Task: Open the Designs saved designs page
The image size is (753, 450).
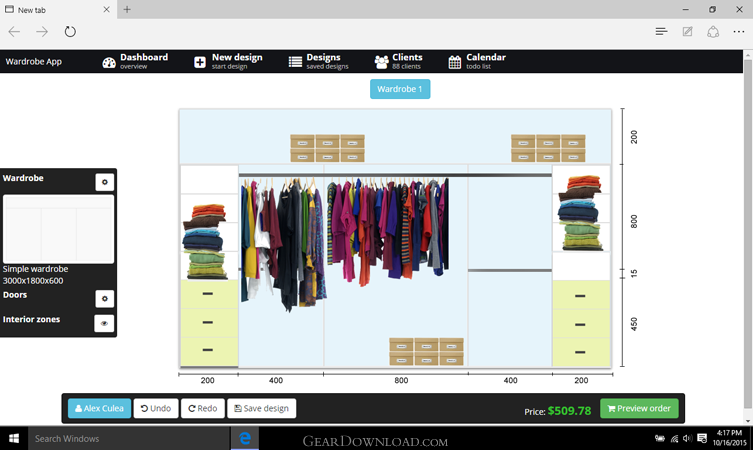Action: click(318, 61)
